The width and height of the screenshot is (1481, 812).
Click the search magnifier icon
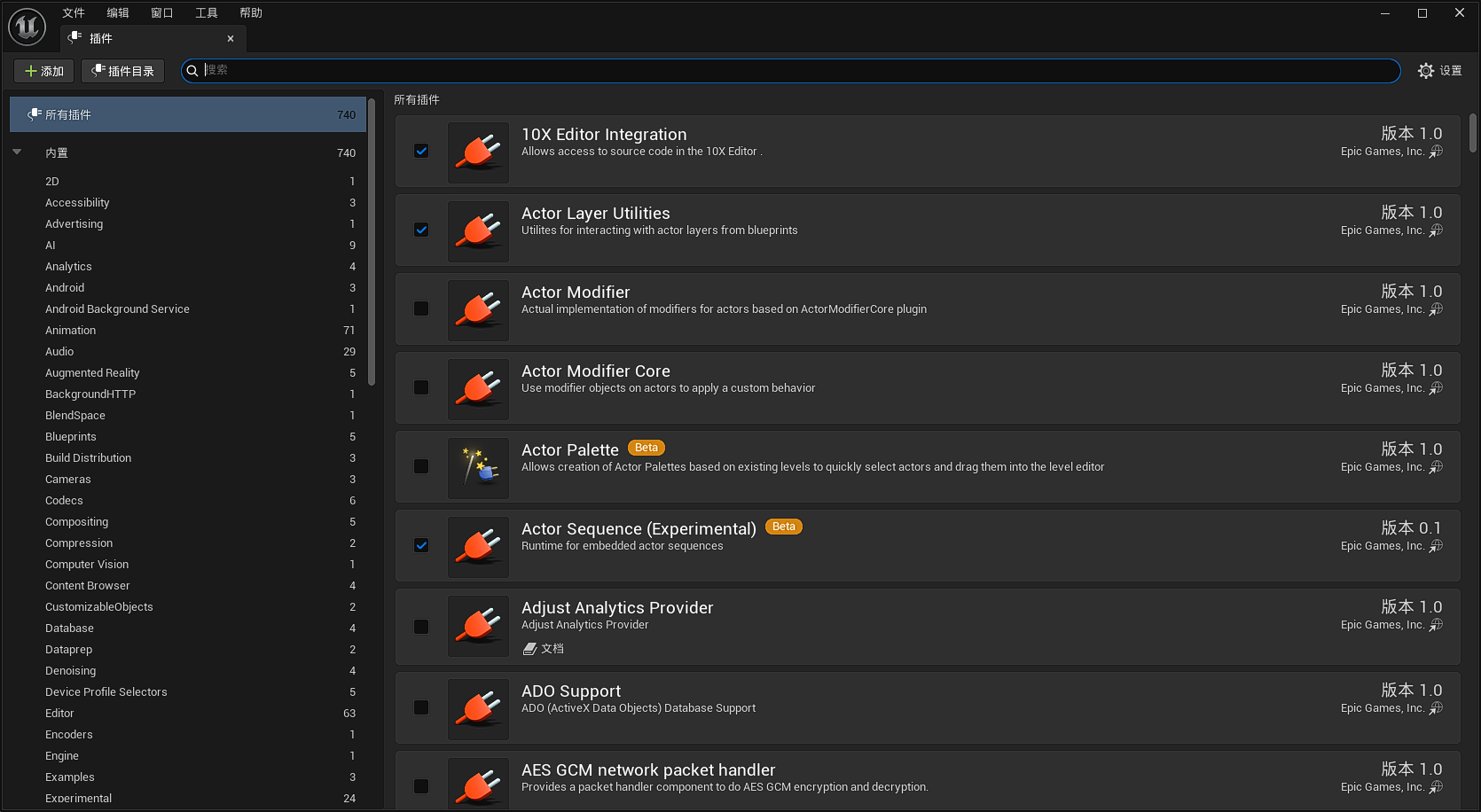[192, 71]
